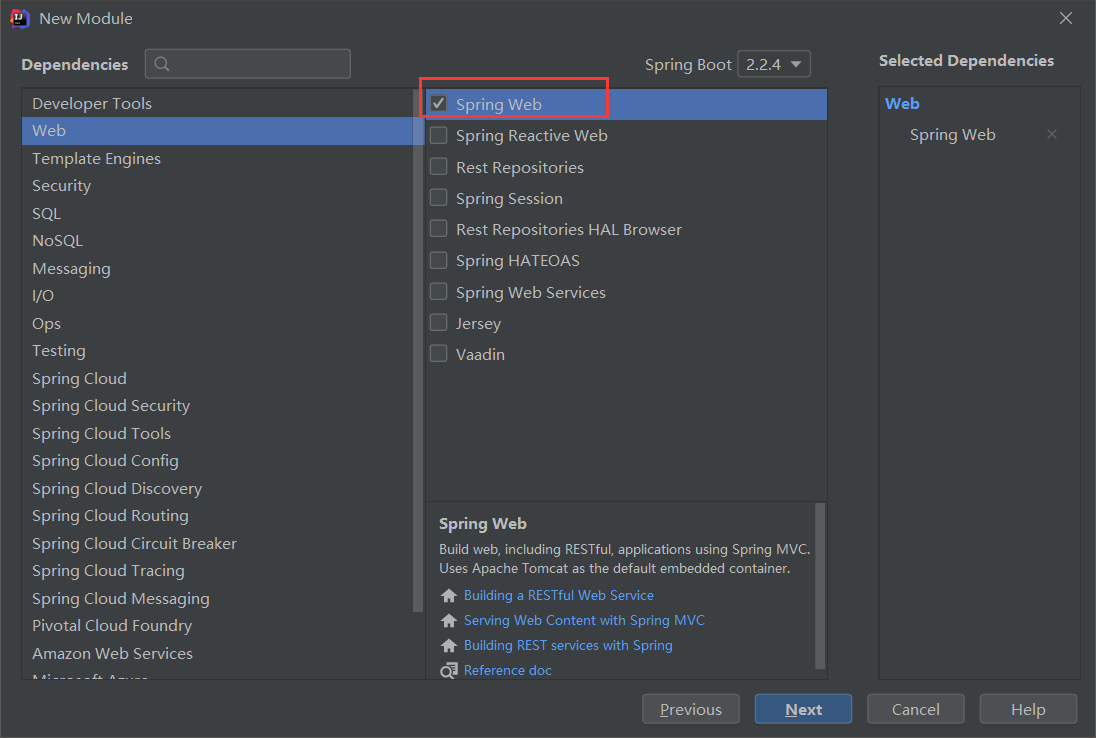Click the Reference doc book icon

tap(449, 670)
